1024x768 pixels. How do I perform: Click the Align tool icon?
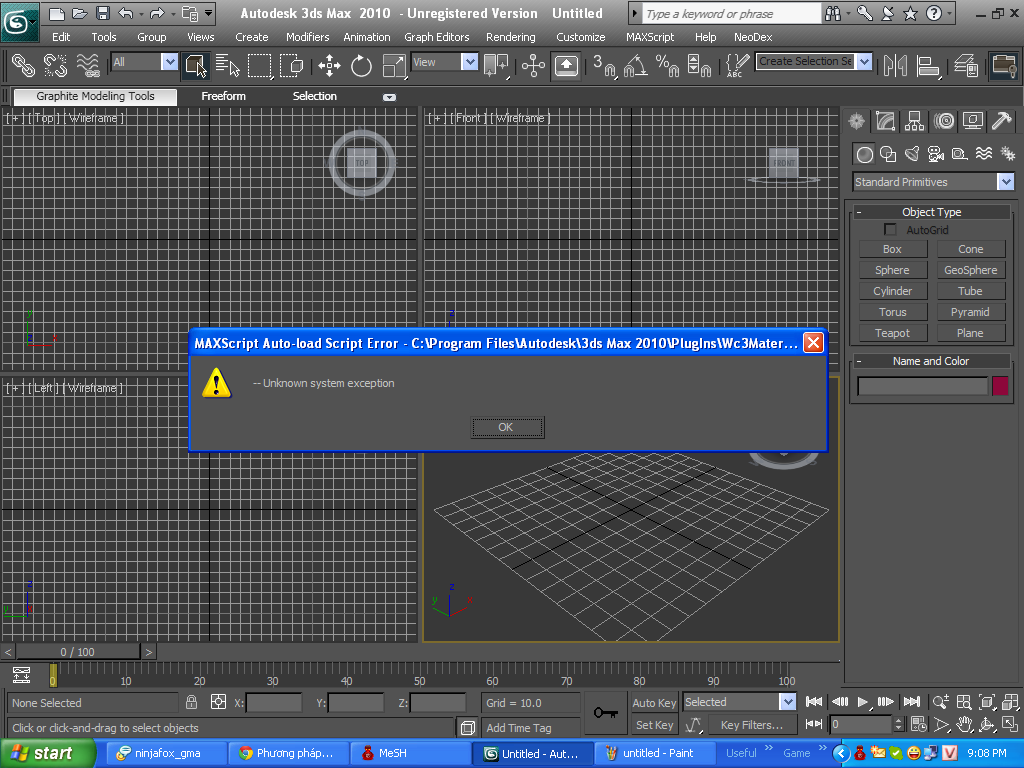tap(927, 65)
